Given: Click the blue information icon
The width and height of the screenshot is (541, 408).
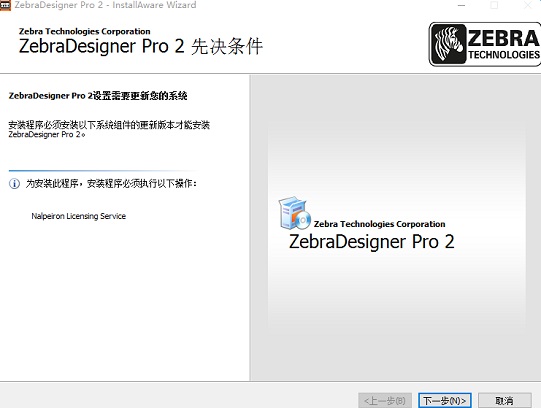Looking at the screenshot, I should (14, 183).
